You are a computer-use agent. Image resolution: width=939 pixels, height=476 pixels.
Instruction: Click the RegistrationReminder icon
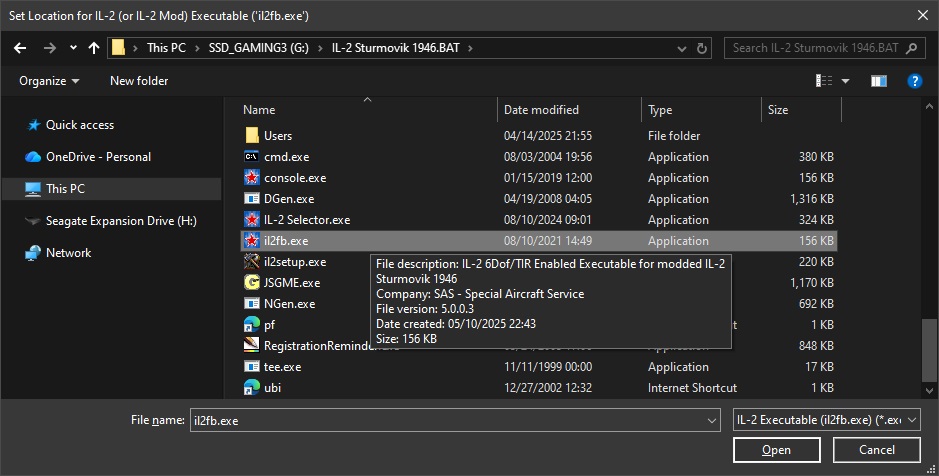[x=252, y=345]
